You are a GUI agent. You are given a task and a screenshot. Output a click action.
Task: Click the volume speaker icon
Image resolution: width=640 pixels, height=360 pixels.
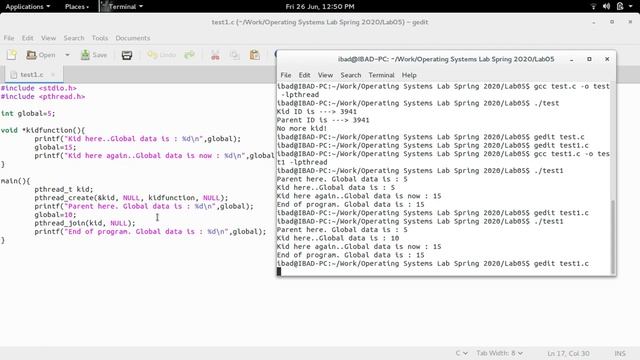pos(606,7)
